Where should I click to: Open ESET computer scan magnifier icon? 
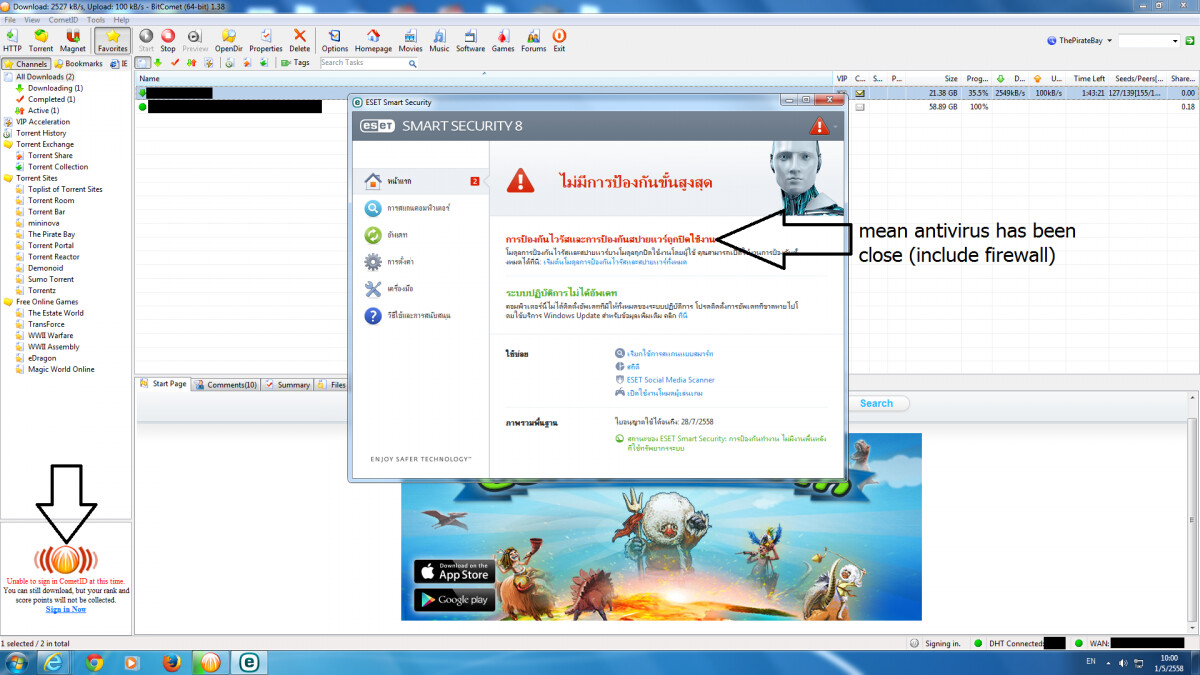click(372, 208)
